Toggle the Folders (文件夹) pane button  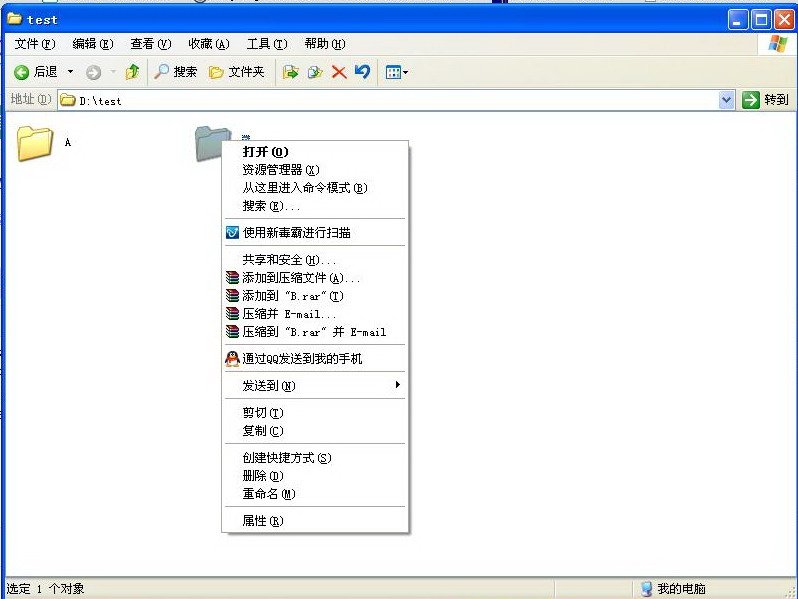pyautogui.click(x=237, y=72)
